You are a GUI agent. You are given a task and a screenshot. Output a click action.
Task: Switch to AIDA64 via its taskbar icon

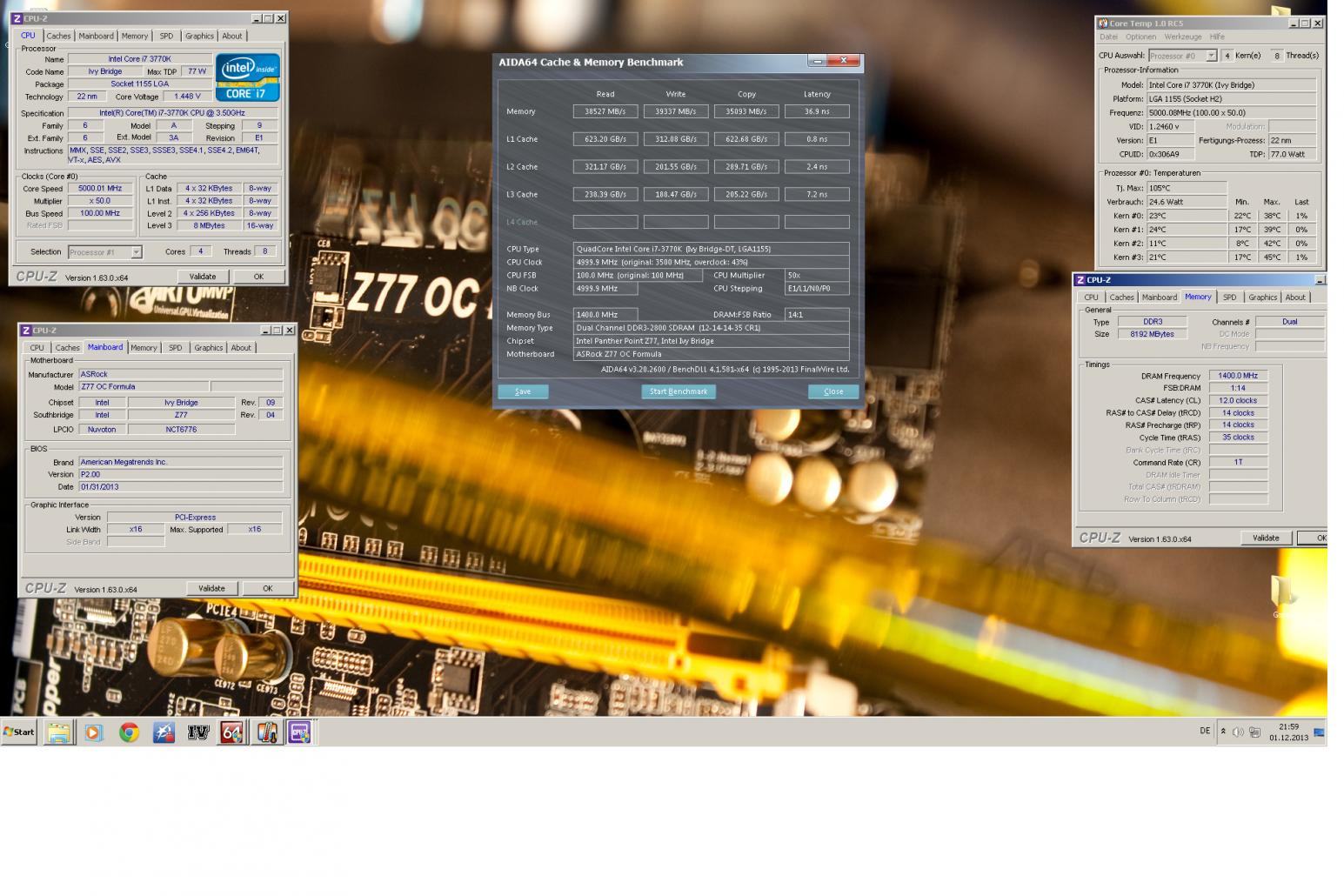(x=231, y=732)
